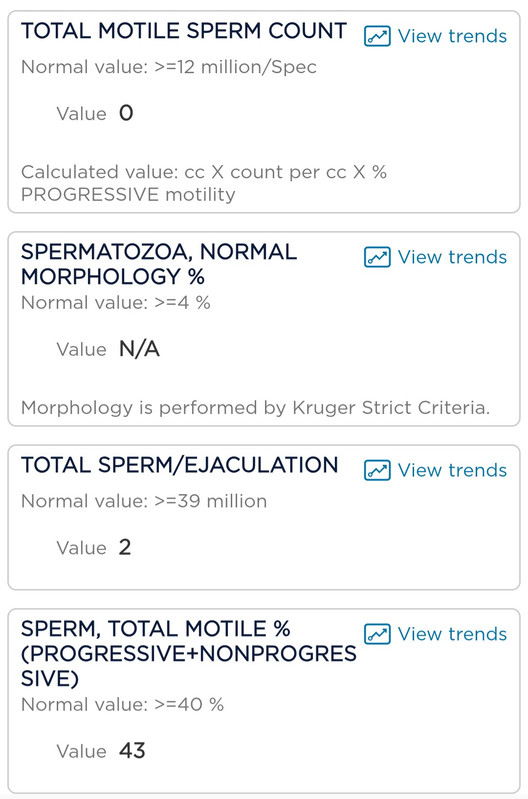Click the N/A morphology value
Screen dimensions: 528x799
click(139, 350)
